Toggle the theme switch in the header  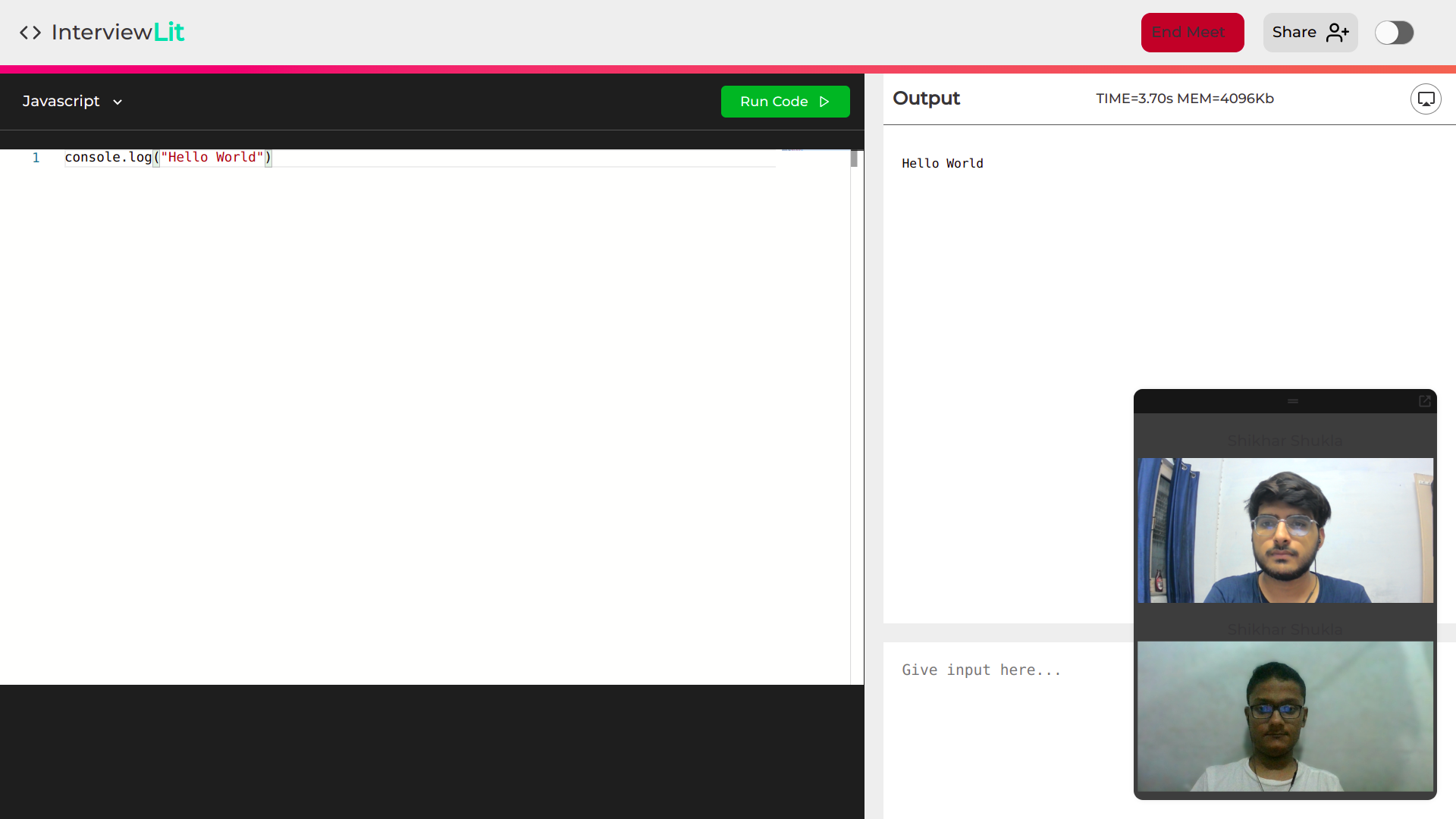1395,33
